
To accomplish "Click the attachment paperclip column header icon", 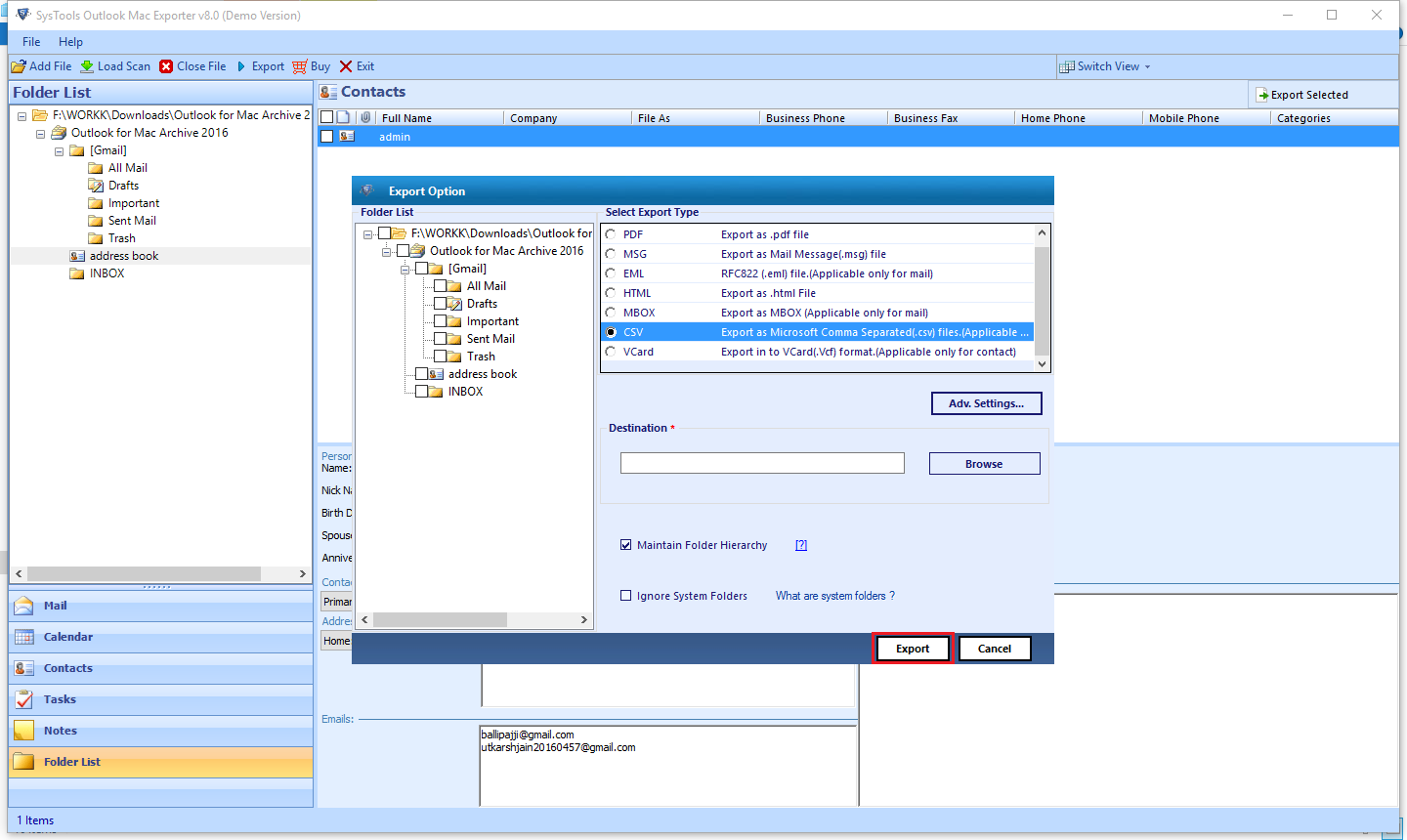I will click(x=366, y=117).
